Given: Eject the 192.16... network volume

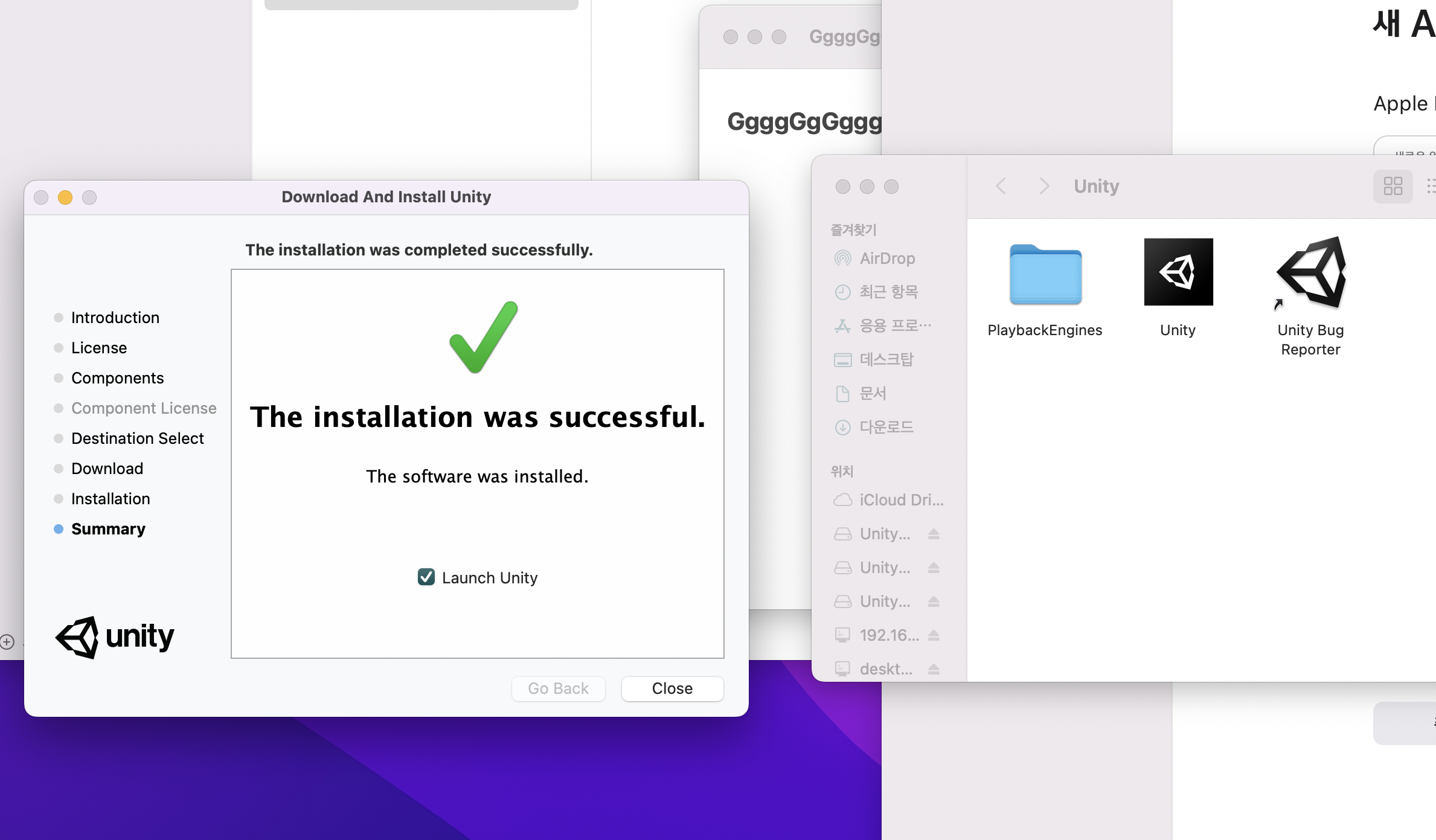Looking at the screenshot, I should point(934,635).
